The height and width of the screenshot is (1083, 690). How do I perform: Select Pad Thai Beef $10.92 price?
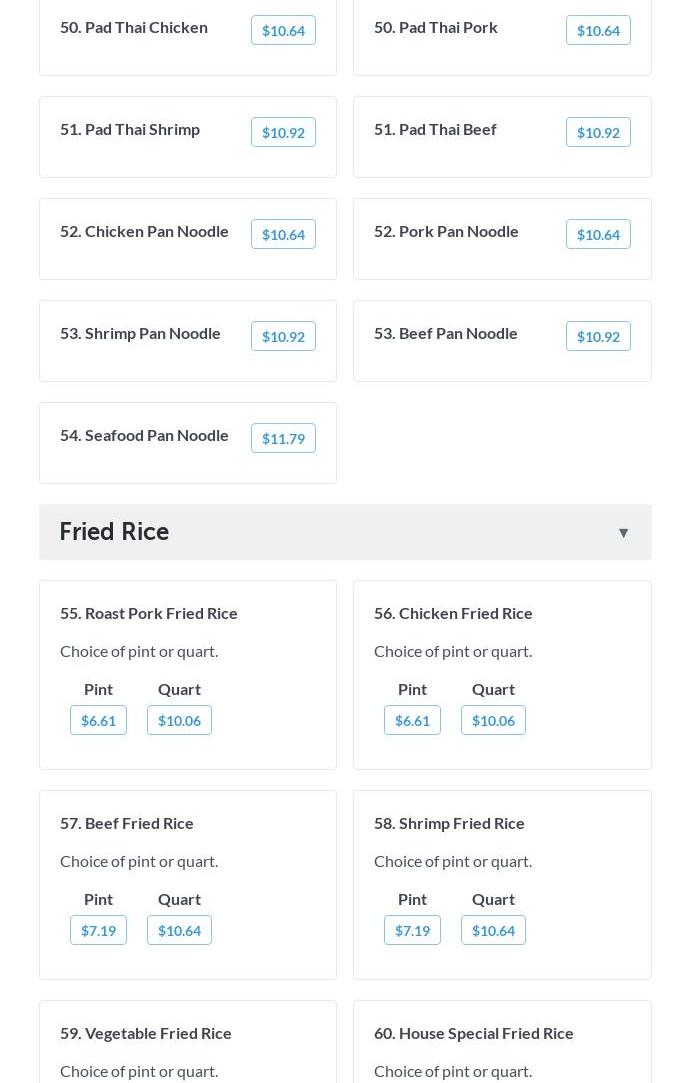tap(598, 133)
